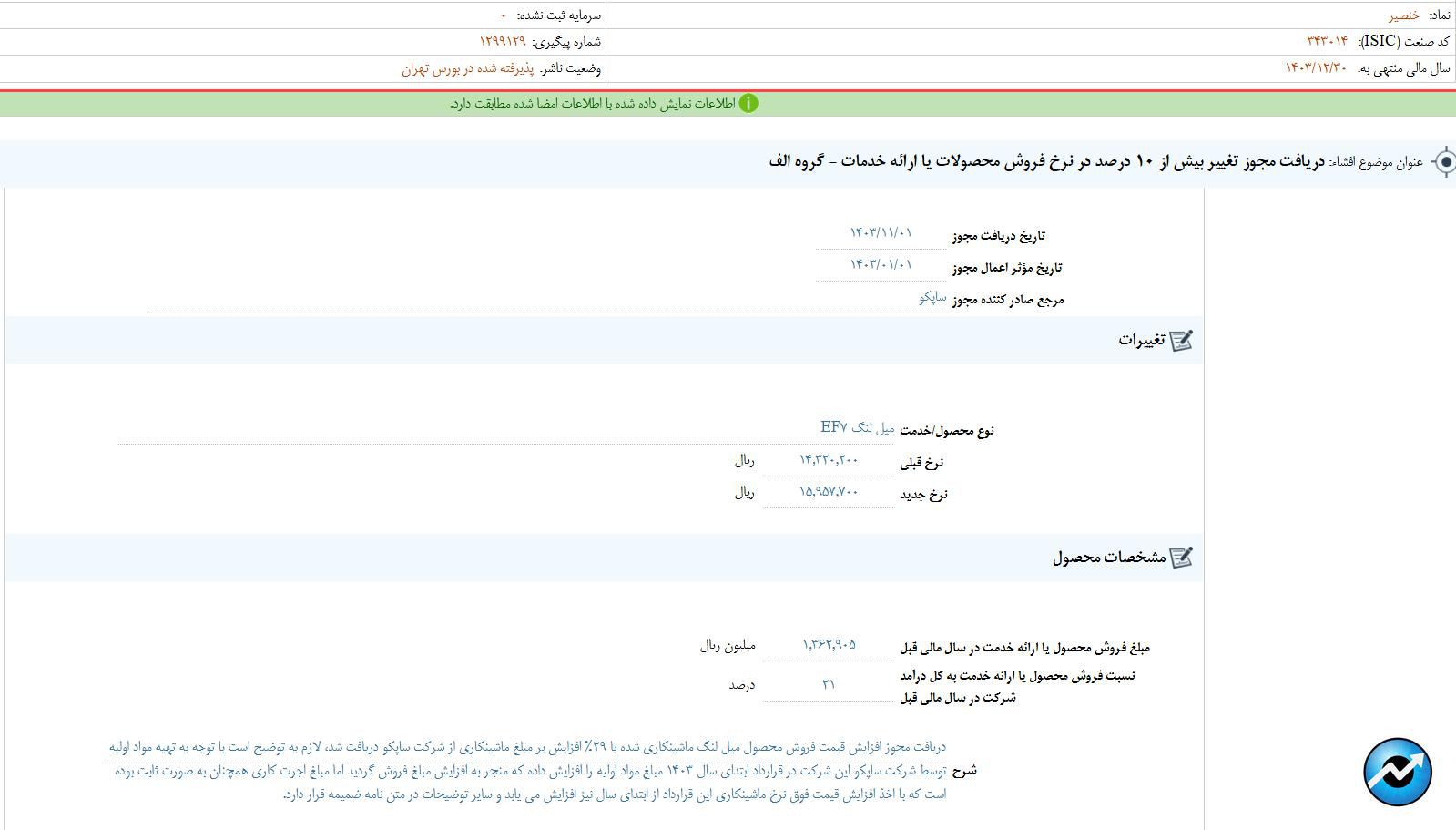Image resolution: width=1456 pixels, height=830 pixels.
Task: Click the مشخصات محصول section heading
Action: pos(1109,557)
